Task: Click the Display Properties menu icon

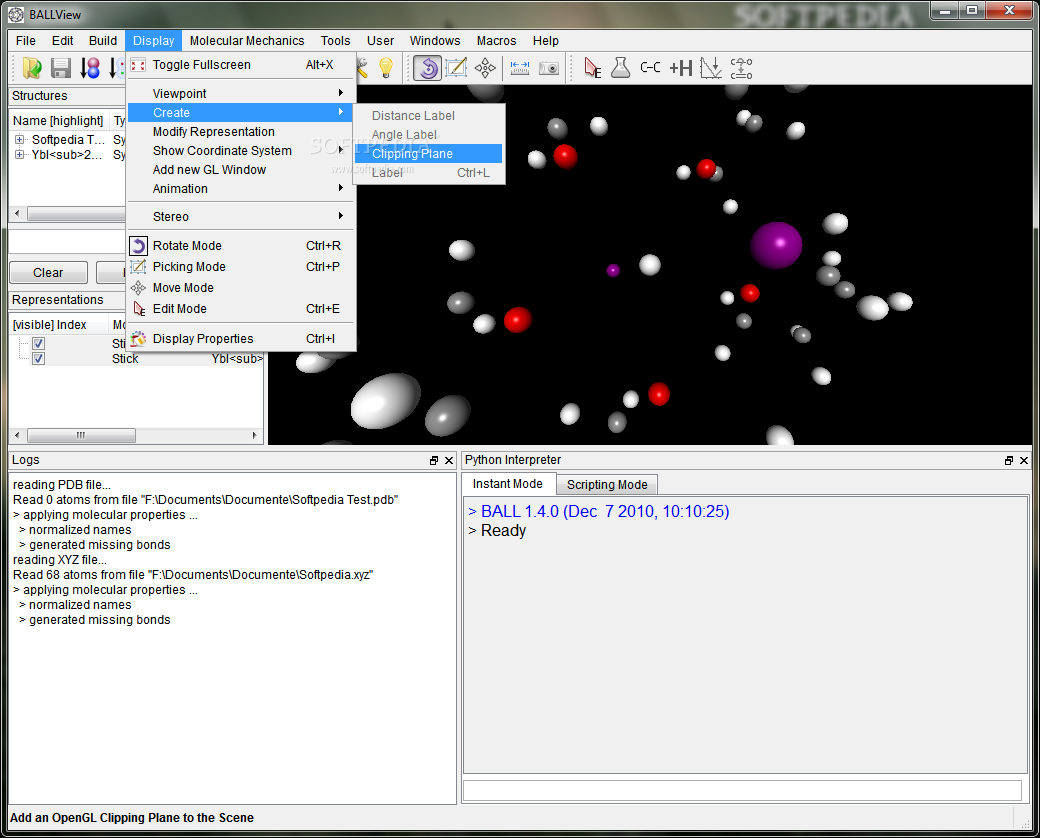Action: pos(138,339)
